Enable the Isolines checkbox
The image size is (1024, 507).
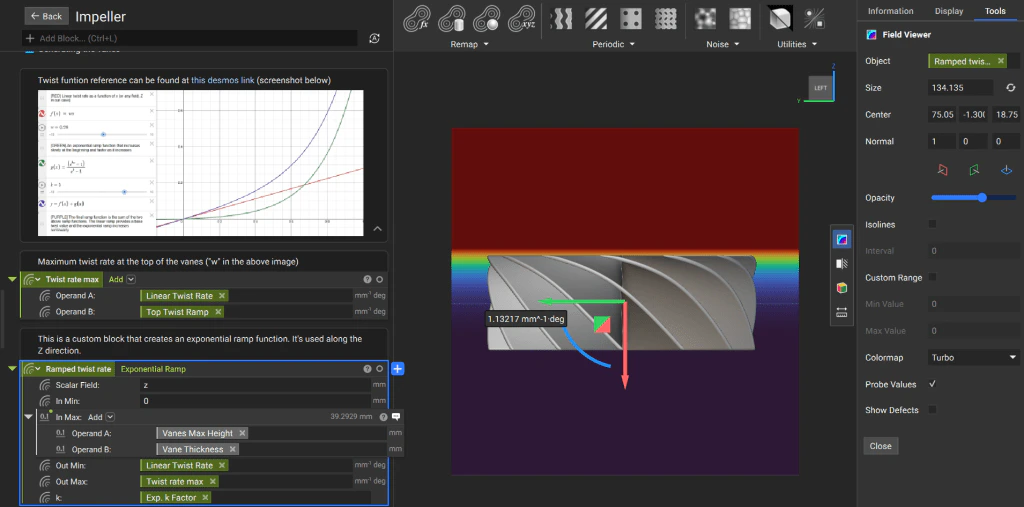point(933,224)
